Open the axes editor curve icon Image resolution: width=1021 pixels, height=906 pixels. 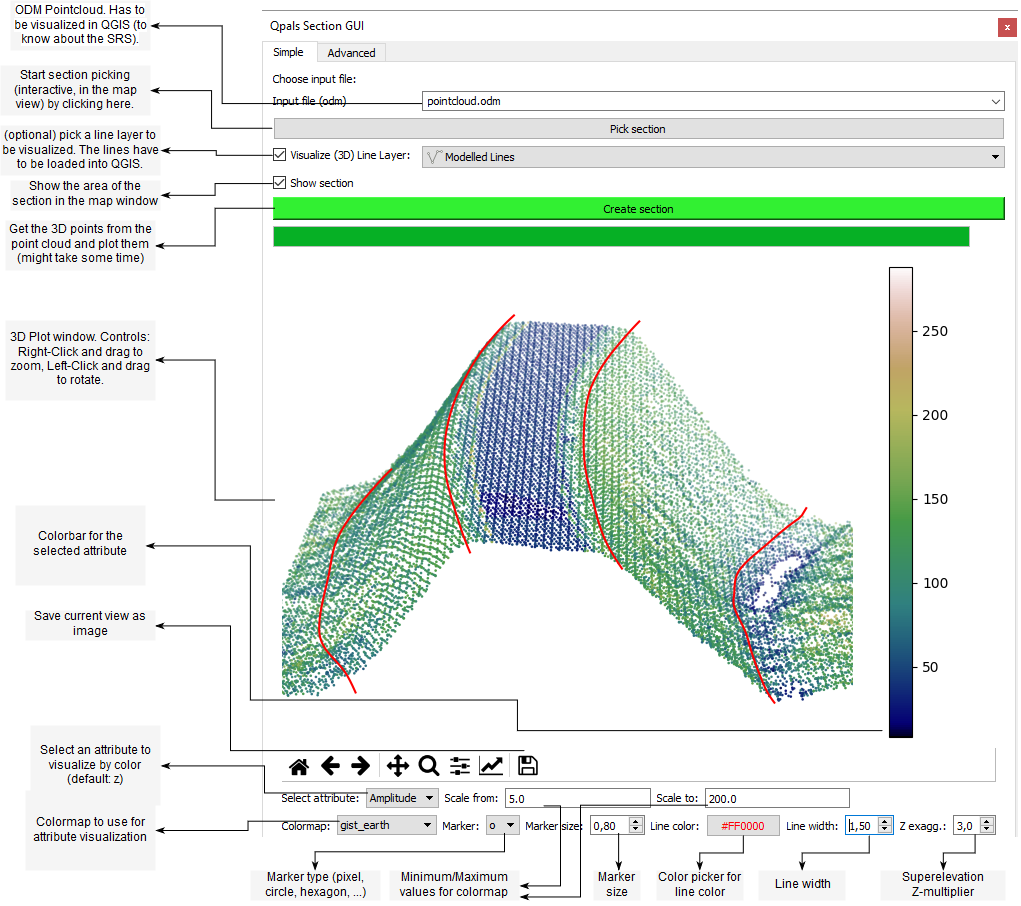point(492,765)
